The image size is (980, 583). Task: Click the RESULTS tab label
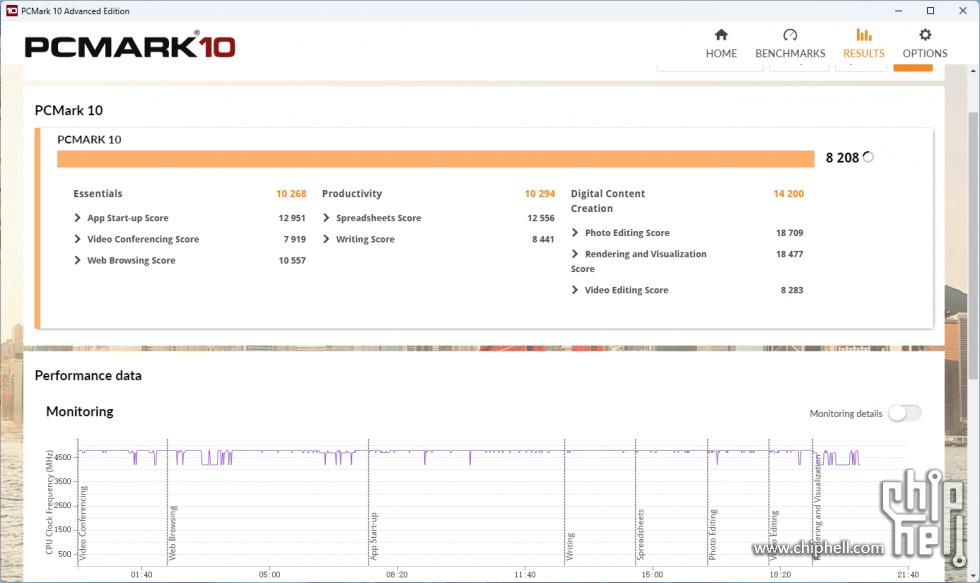(864, 53)
